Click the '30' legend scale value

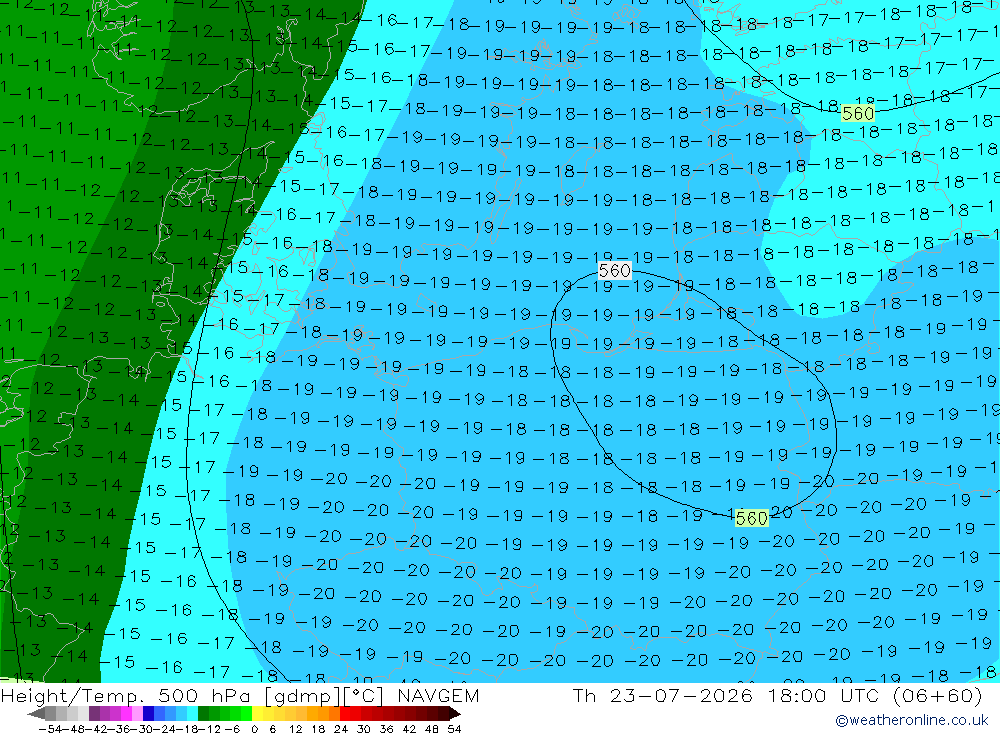[364, 729]
